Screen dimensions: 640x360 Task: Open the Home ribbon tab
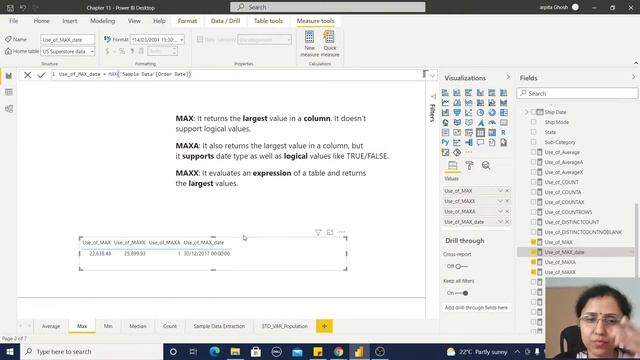pos(42,21)
